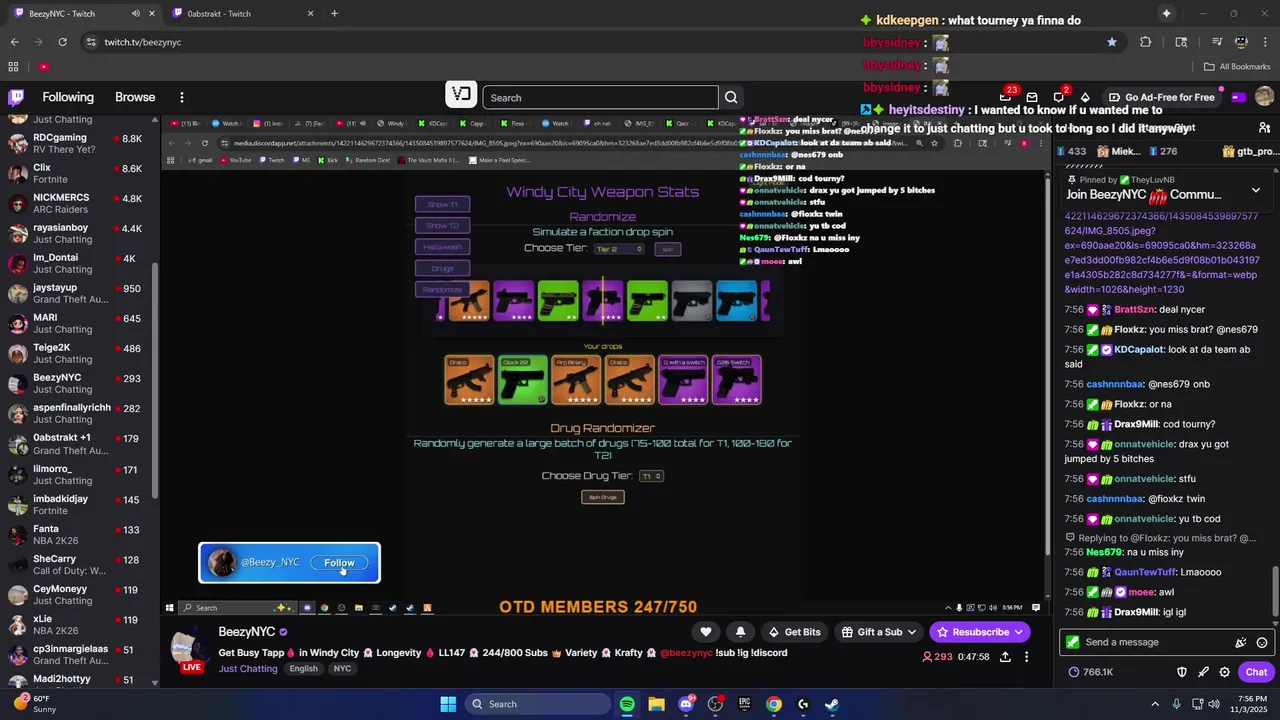Open Discord from the taskbar
This screenshot has width=1280, height=720.
(x=686, y=704)
